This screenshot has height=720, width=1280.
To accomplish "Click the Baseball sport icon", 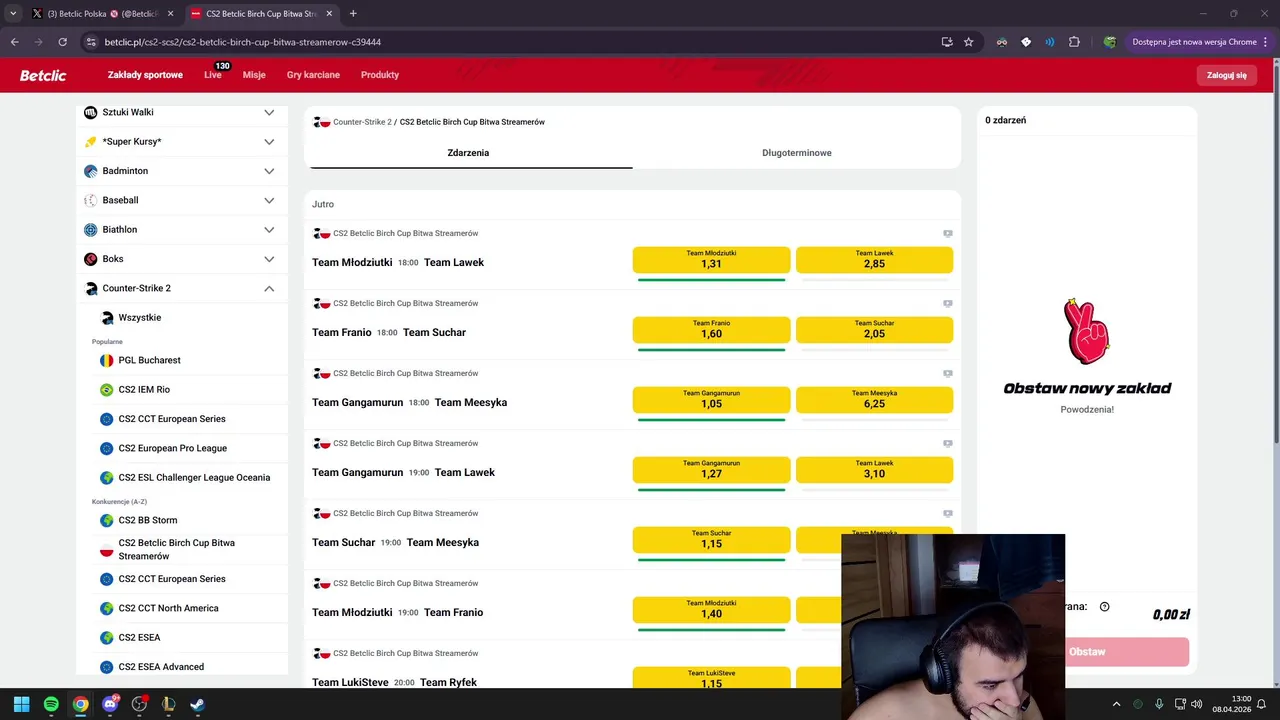I will coord(91,200).
